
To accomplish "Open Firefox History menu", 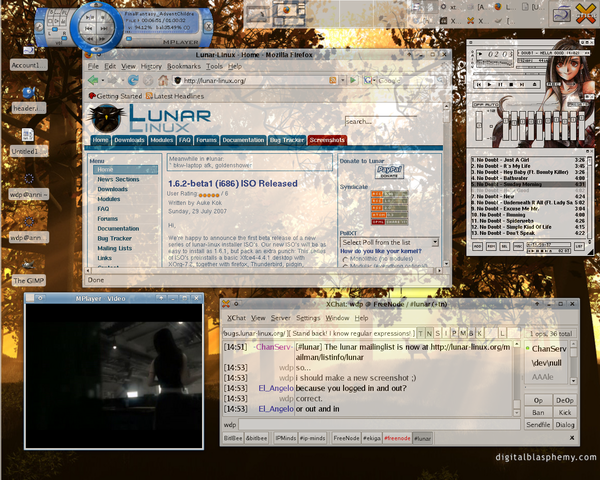I will click(151, 66).
